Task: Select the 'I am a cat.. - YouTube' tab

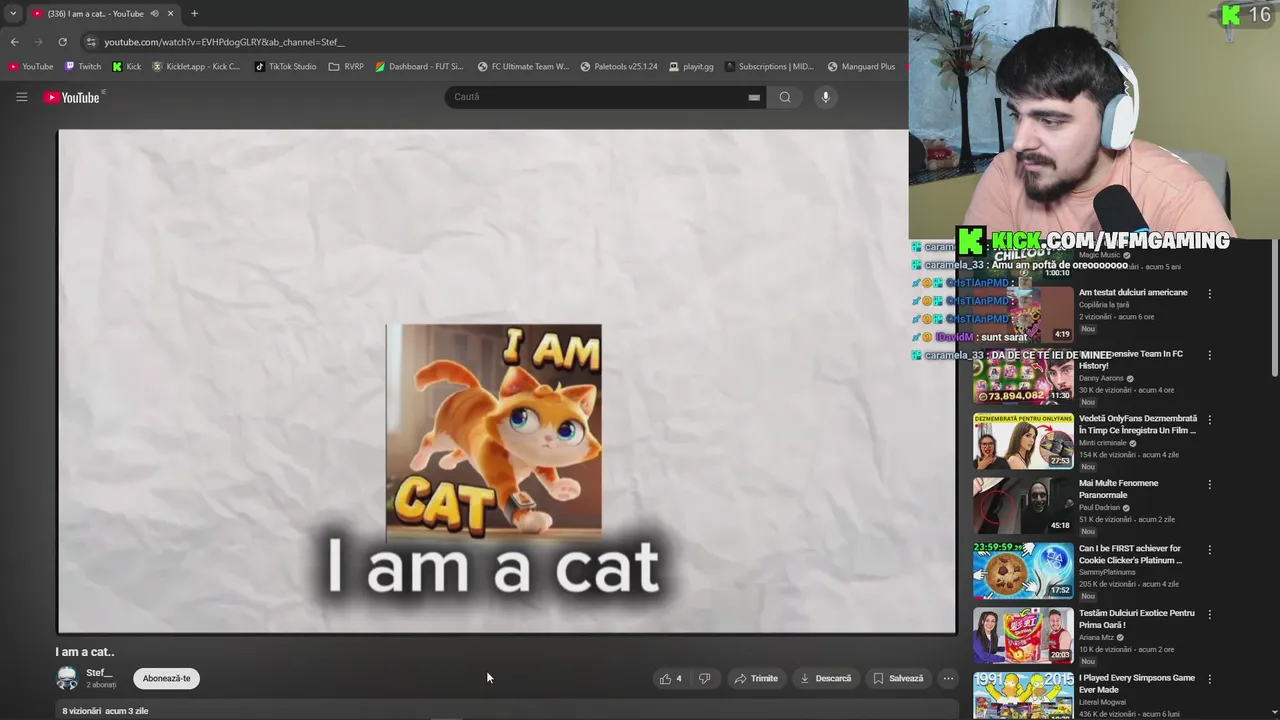Action: (95, 14)
